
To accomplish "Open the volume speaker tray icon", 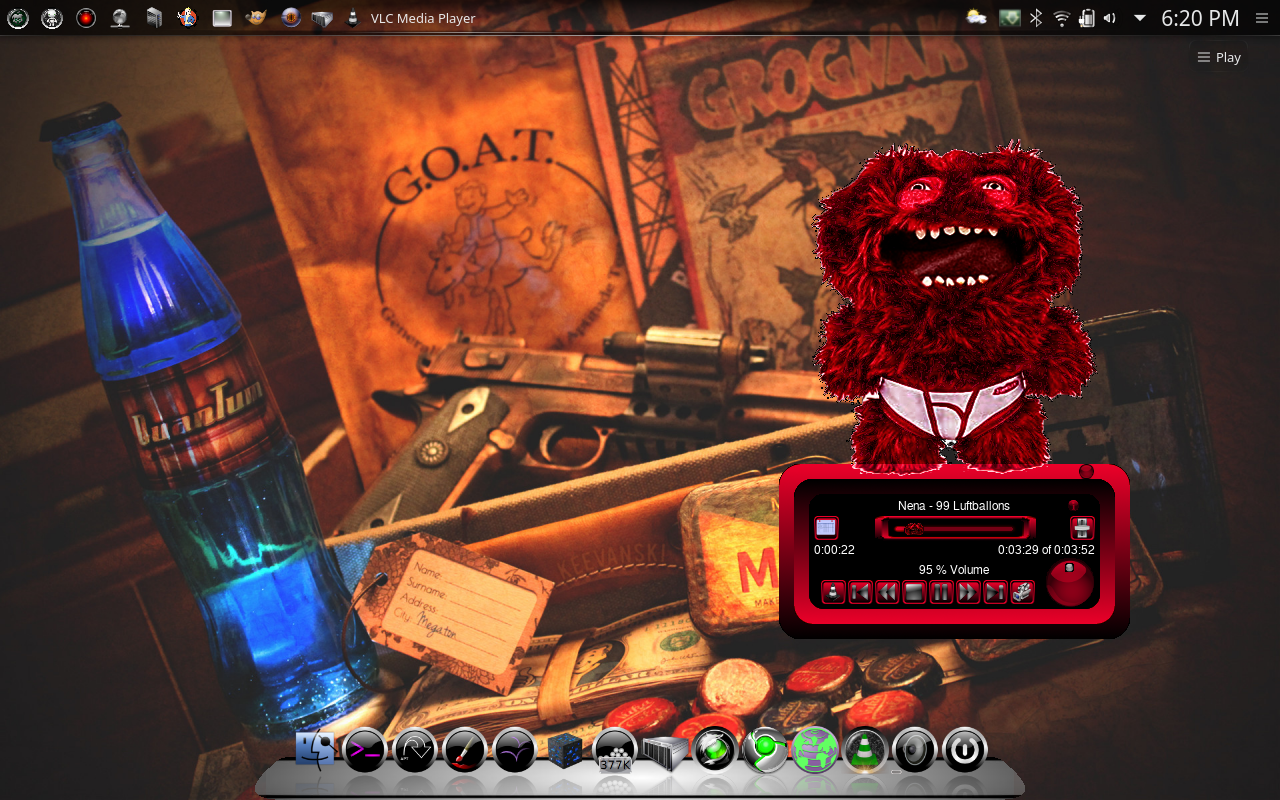I will pyautogui.click(x=1110, y=18).
